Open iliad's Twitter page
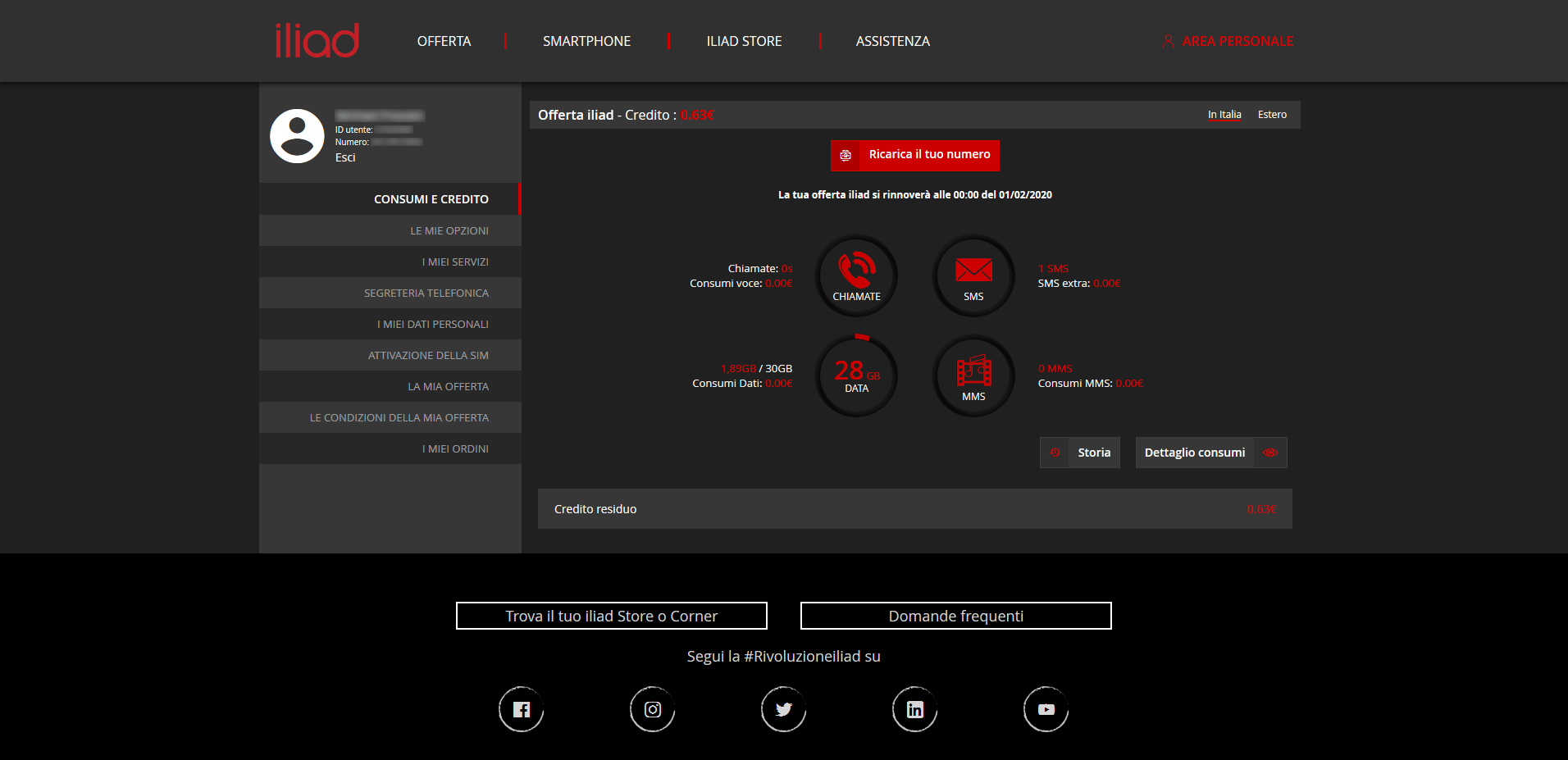Image resolution: width=1568 pixels, height=760 pixels. (x=784, y=709)
